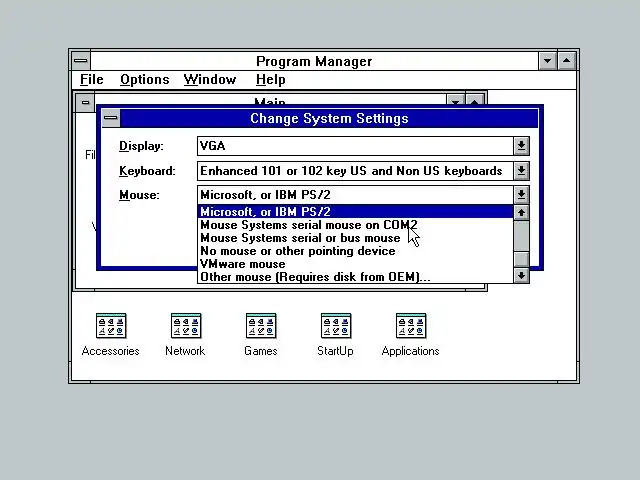Click the VGA display combo box

(x=355, y=146)
